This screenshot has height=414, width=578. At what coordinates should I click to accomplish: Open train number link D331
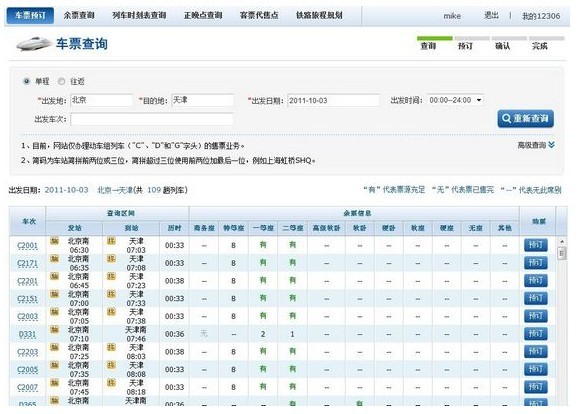pyautogui.click(x=27, y=334)
